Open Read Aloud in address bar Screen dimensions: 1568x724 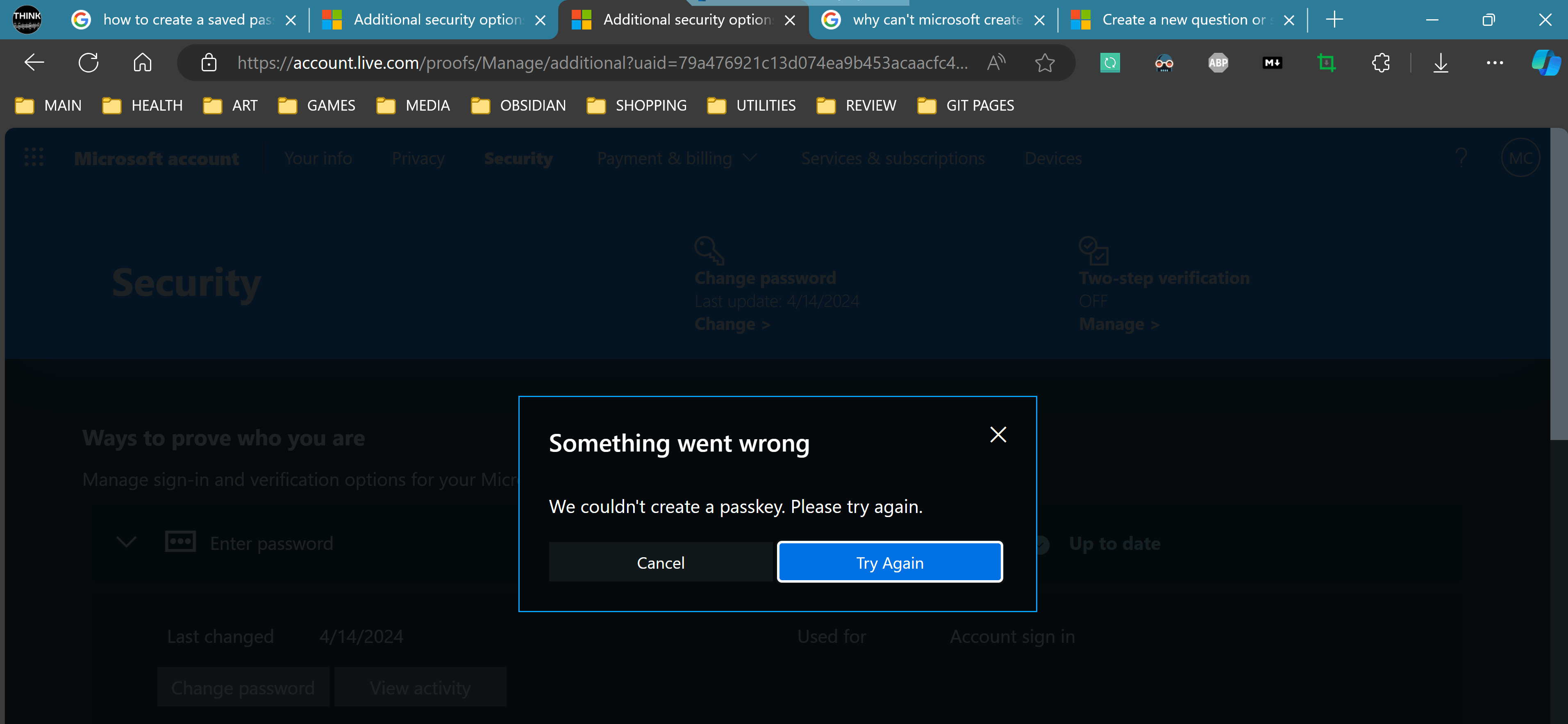coord(996,63)
